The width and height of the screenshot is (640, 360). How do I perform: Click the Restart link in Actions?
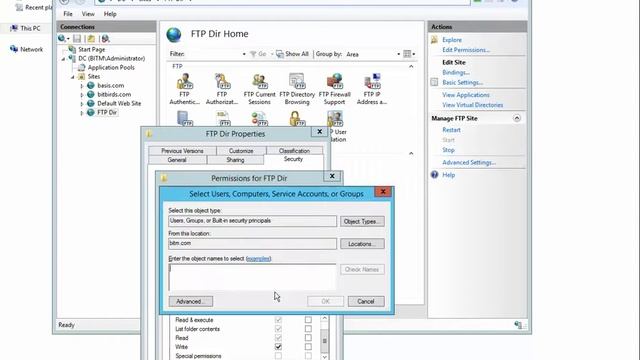coord(451,130)
